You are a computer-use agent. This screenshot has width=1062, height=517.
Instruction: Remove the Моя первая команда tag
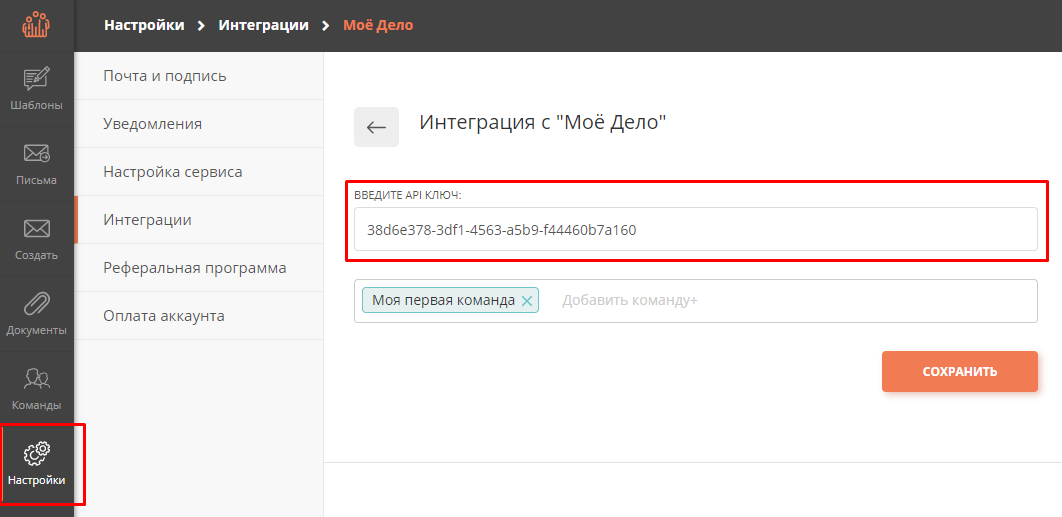coord(527,301)
